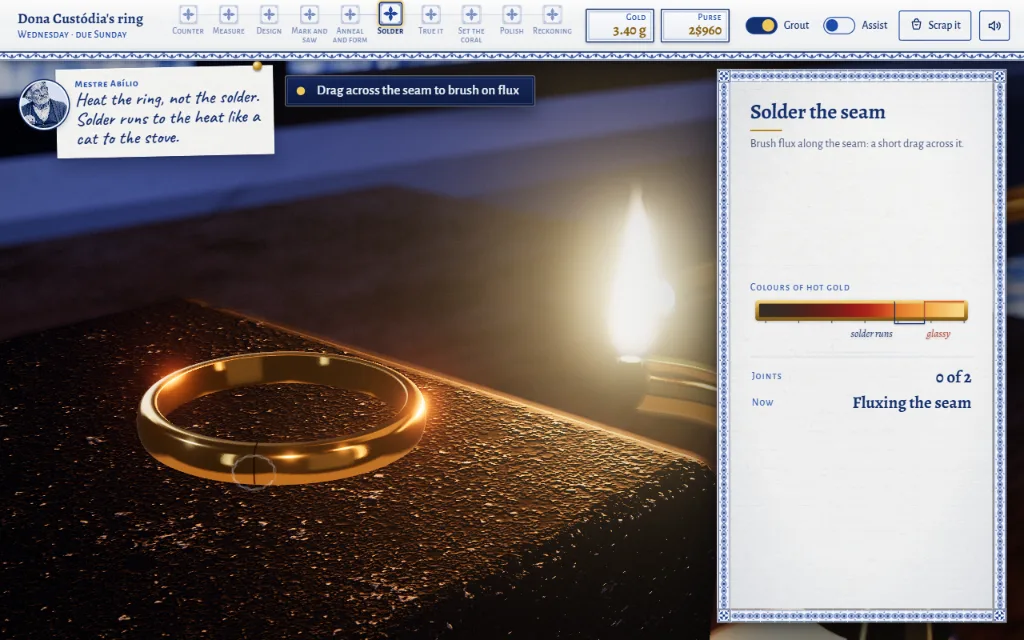The width and height of the screenshot is (1024, 640).
Task: Select the Polish step icon
Action: [x=512, y=14]
